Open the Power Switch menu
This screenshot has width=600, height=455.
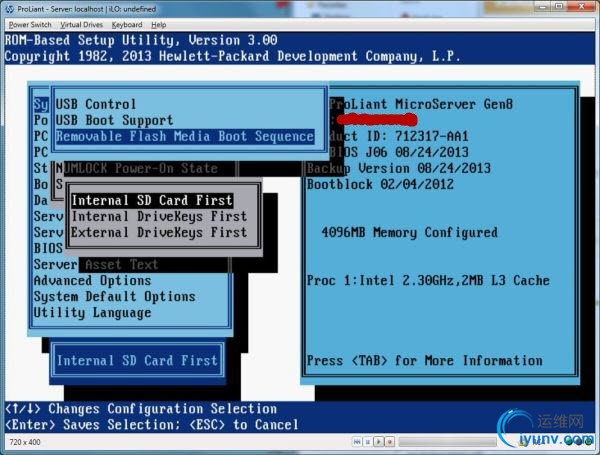point(30,25)
